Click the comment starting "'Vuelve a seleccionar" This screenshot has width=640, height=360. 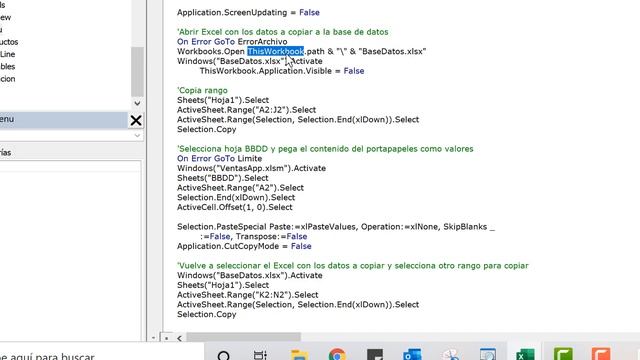pos(353,265)
